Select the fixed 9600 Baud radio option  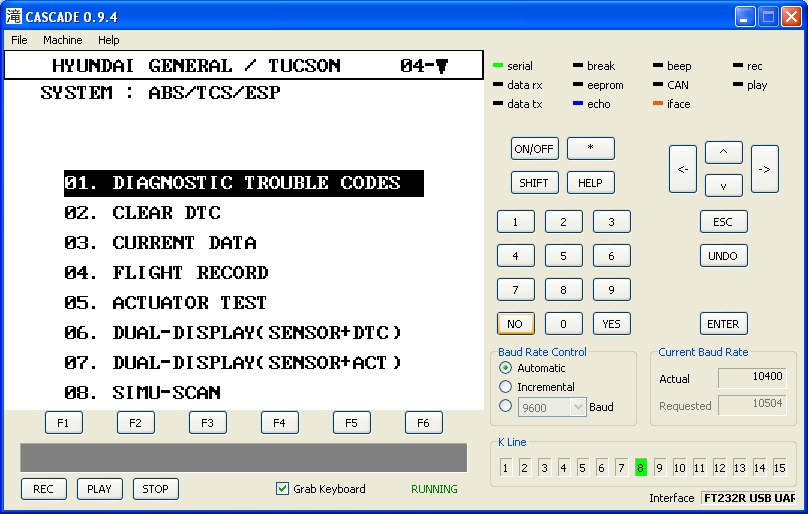coord(506,406)
